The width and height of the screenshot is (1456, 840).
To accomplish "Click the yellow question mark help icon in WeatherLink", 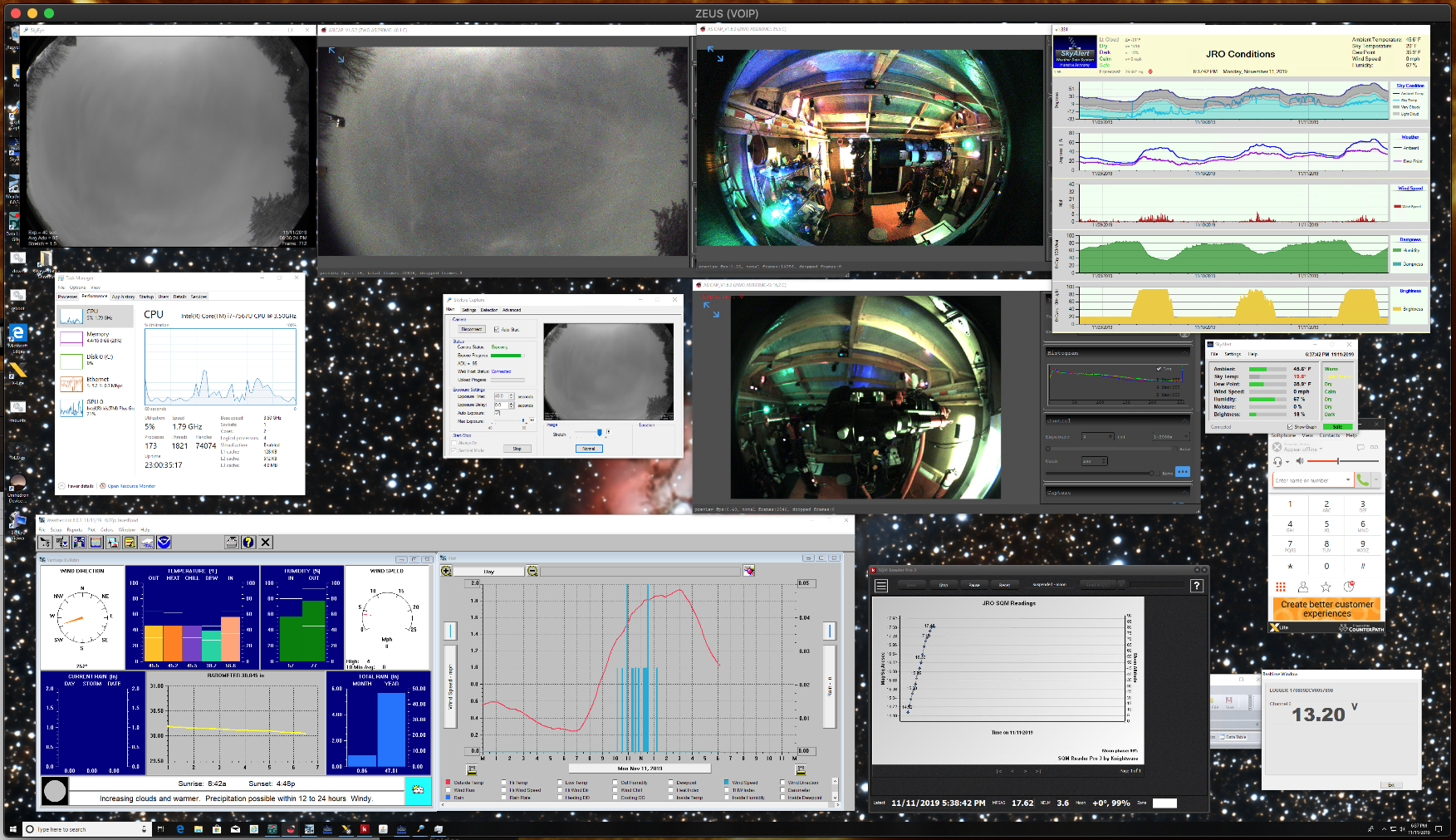I will (x=248, y=542).
